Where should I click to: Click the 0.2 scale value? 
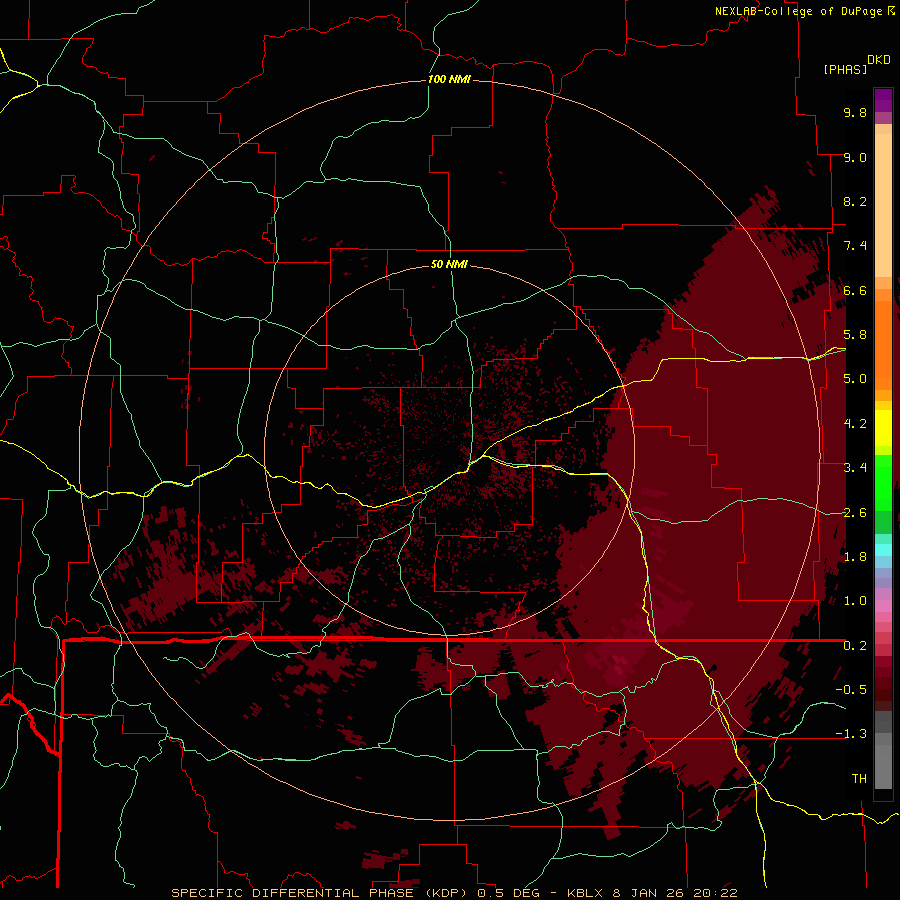point(855,646)
